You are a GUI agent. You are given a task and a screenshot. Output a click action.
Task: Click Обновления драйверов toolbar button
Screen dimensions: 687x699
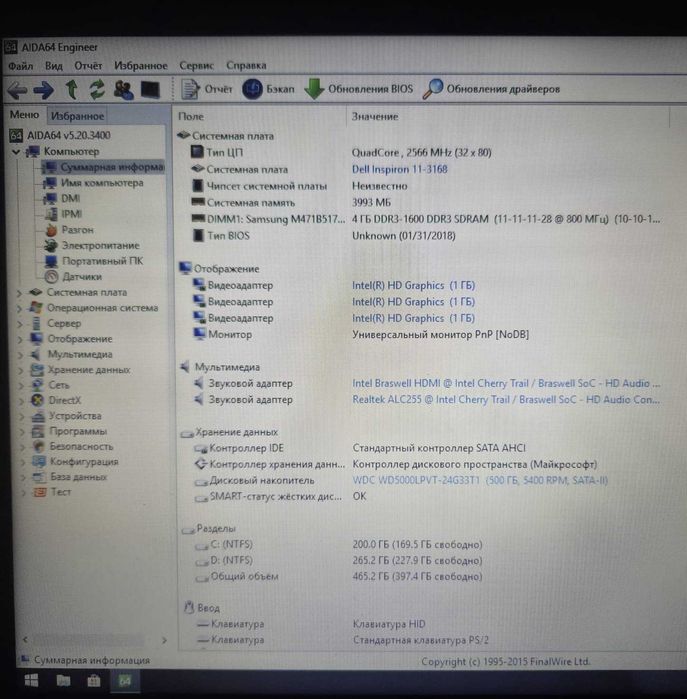(x=491, y=89)
